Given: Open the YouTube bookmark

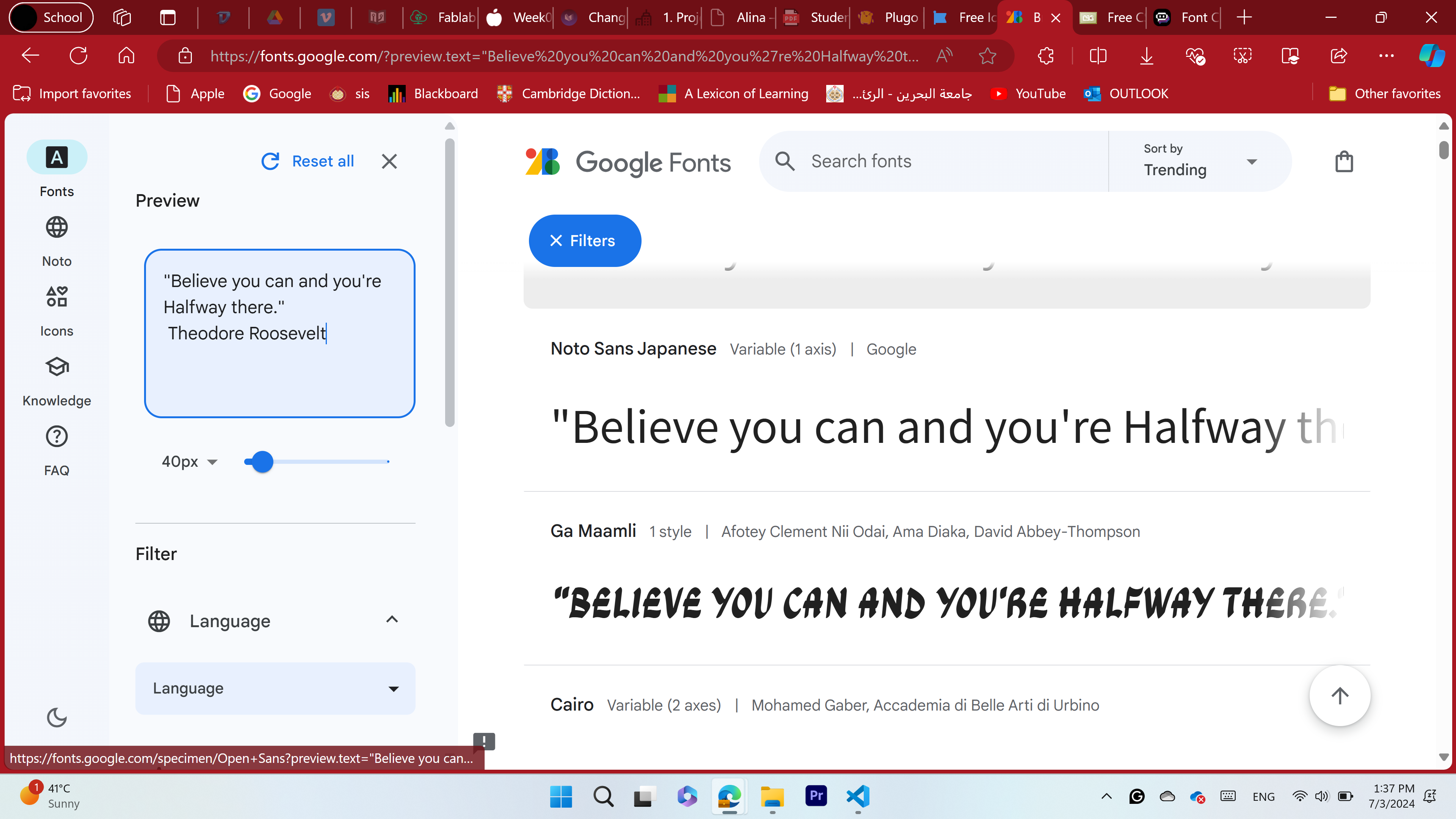Looking at the screenshot, I should (1028, 93).
